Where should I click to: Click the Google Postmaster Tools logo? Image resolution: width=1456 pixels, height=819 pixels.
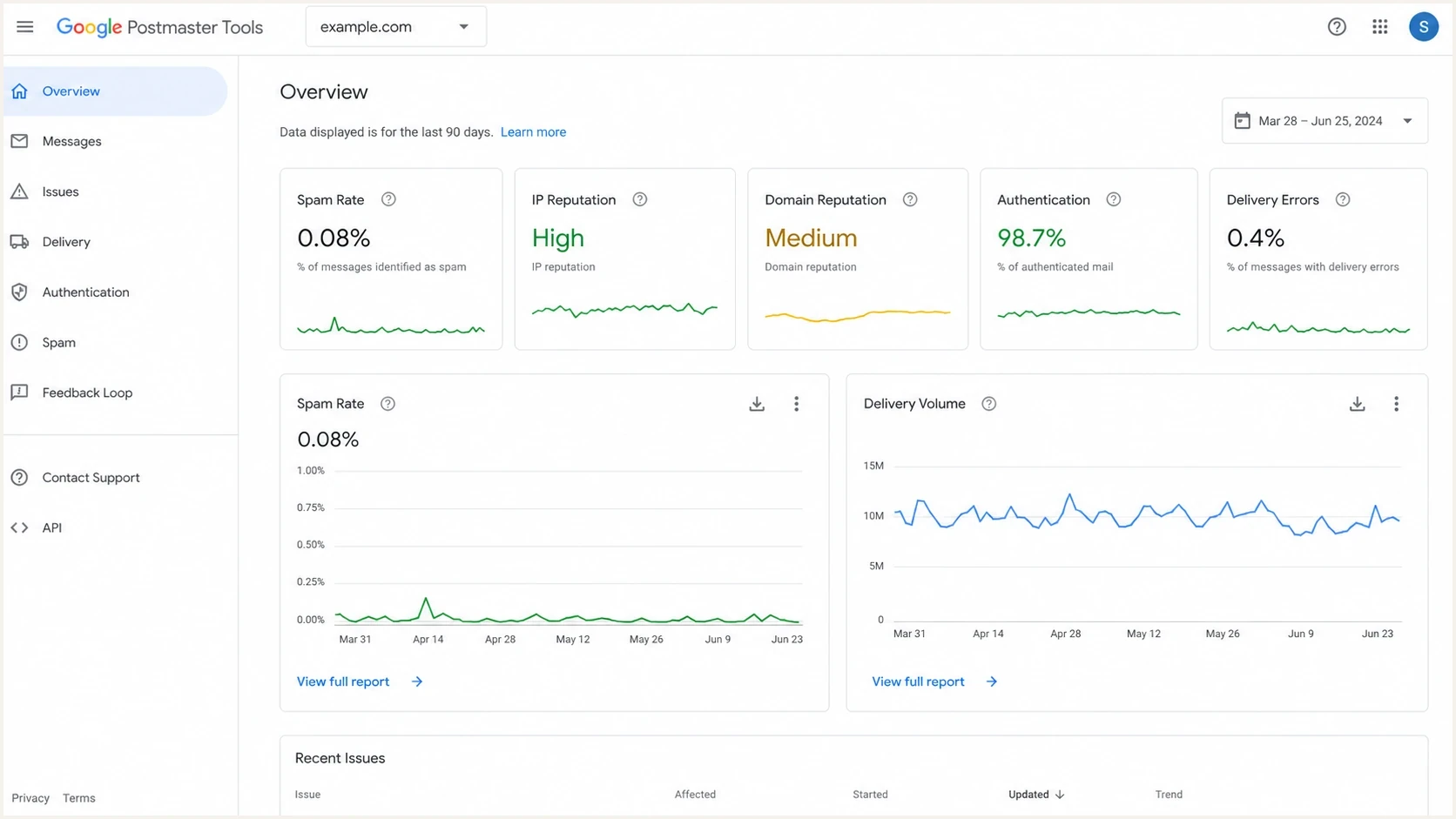pyautogui.click(x=159, y=27)
